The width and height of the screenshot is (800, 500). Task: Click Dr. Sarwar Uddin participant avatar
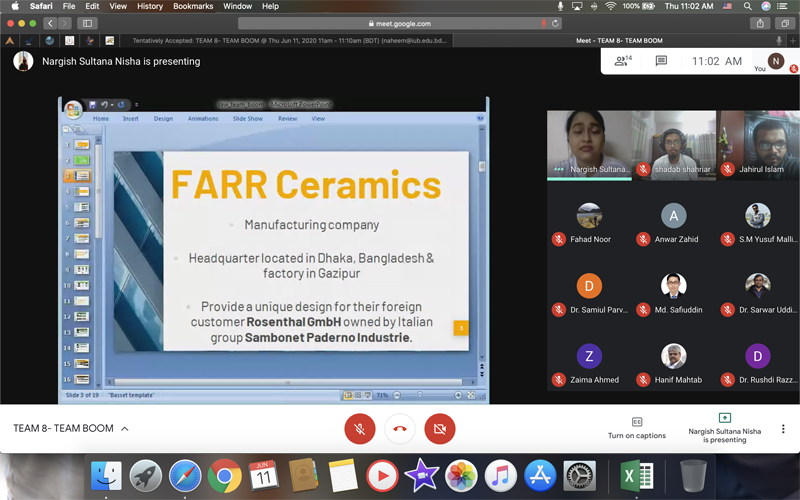758,286
